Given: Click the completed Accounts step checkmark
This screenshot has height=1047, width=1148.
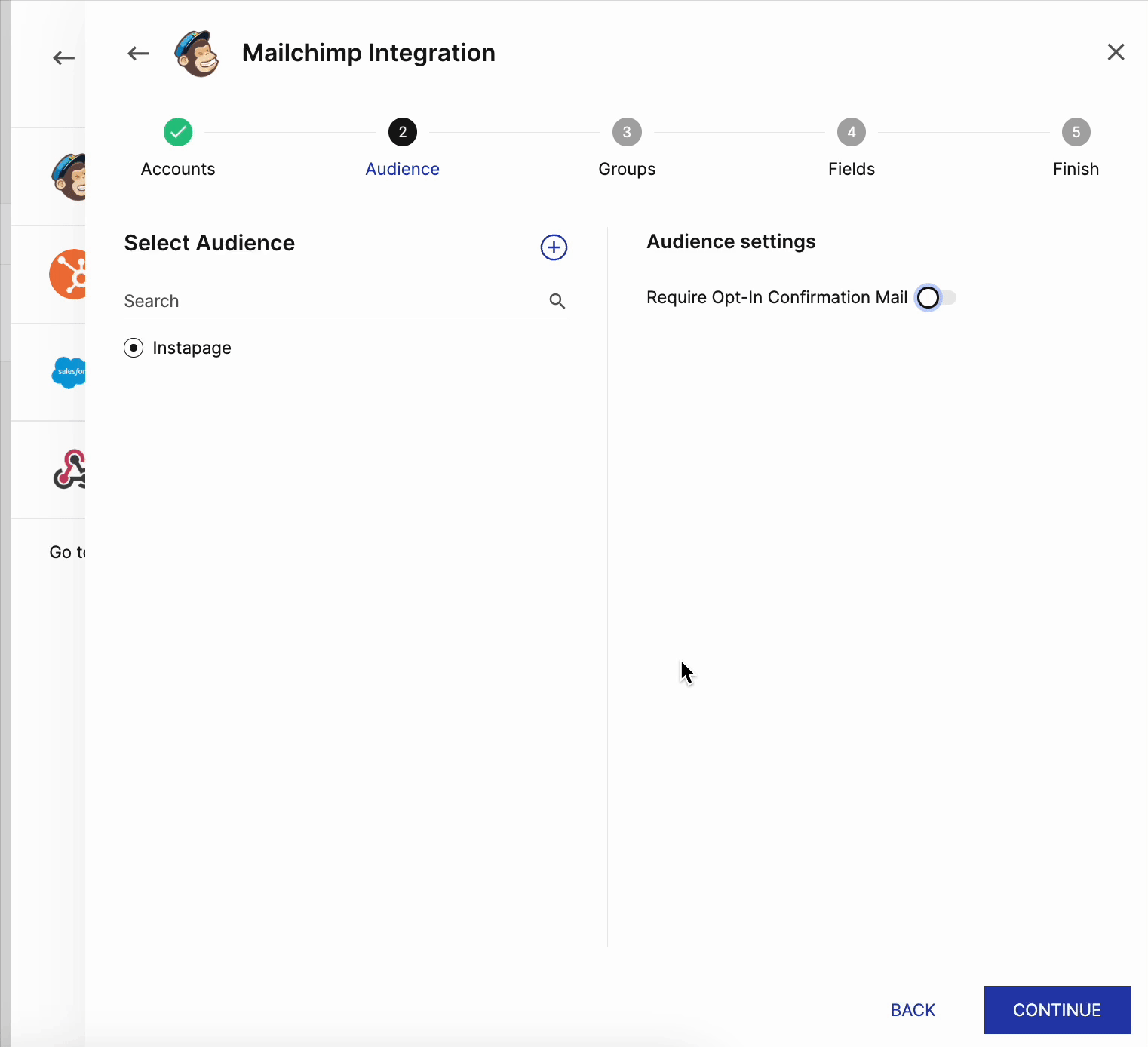Looking at the screenshot, I should pyautogui.click(x=178, y=132).
